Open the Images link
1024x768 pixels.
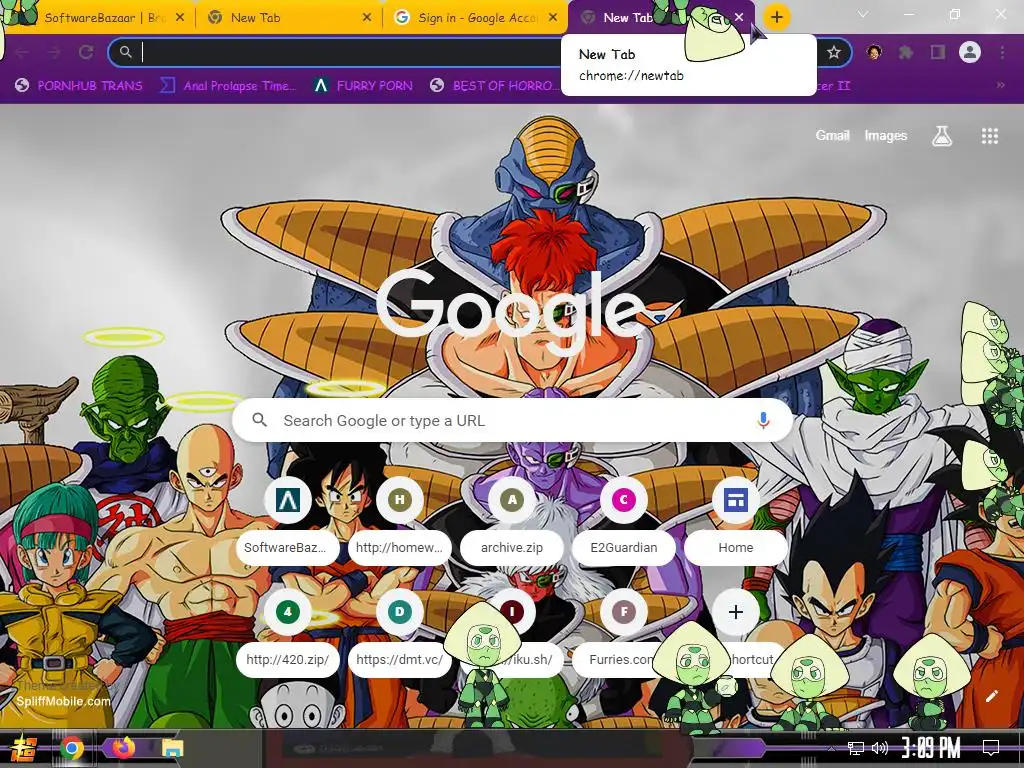pyautogui.click(x=886, y=135)
